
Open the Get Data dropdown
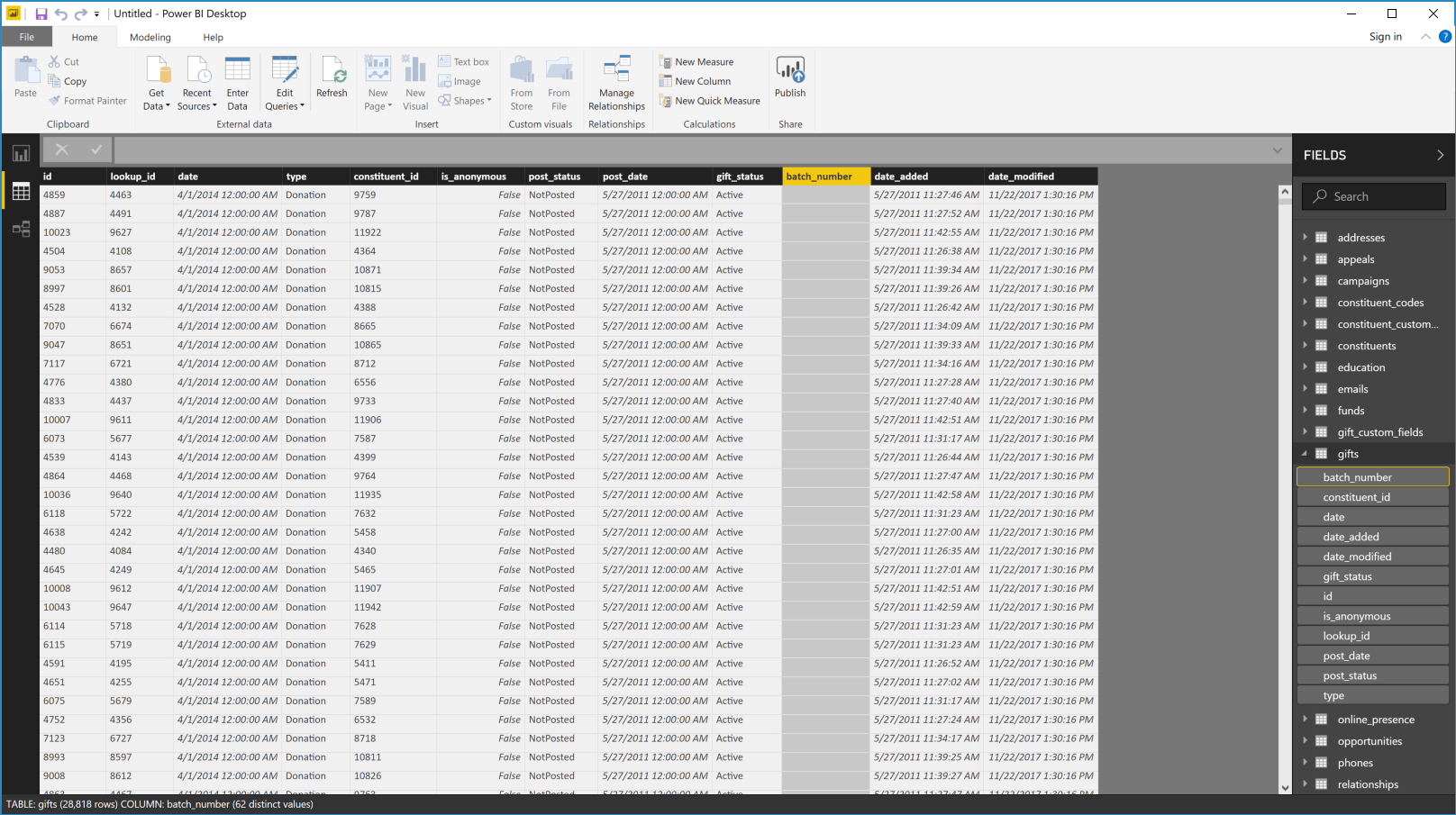pos(157,83)
